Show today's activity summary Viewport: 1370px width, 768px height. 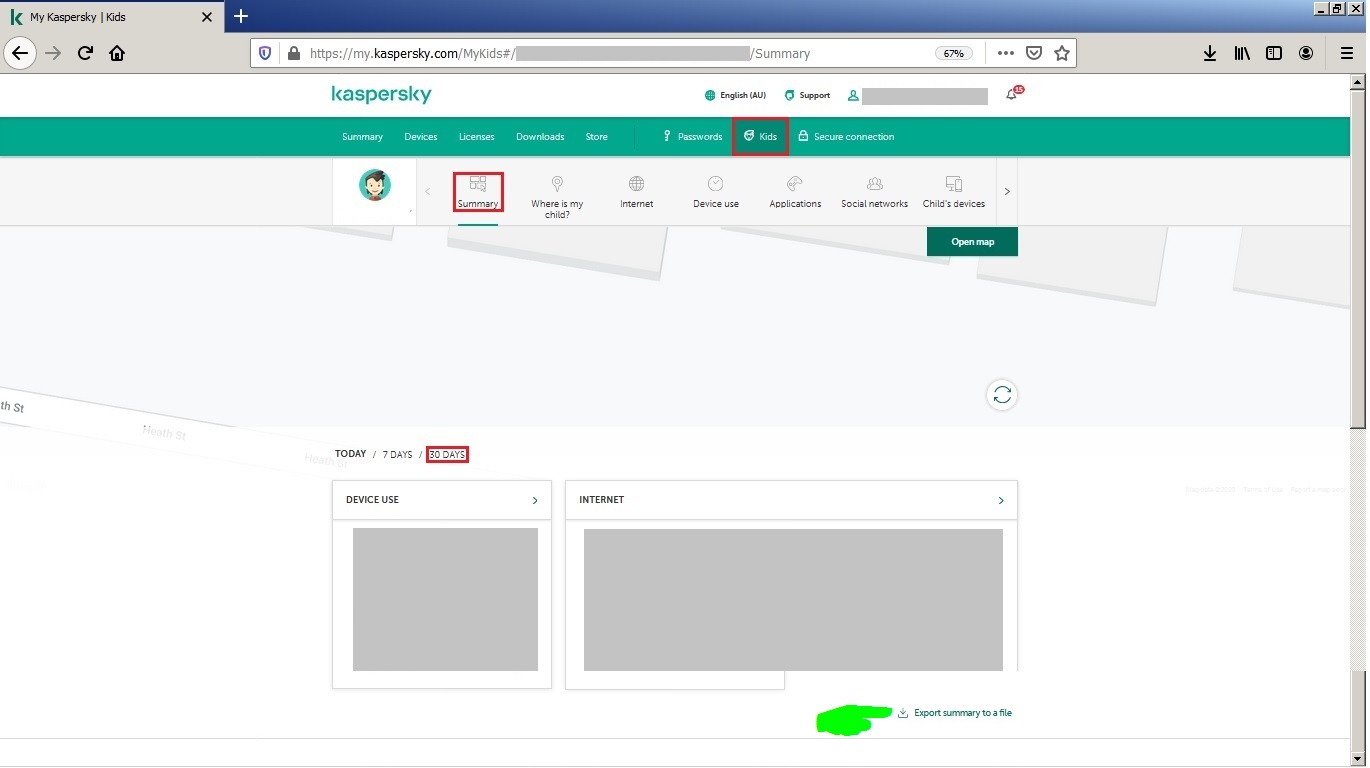(351, 454)
